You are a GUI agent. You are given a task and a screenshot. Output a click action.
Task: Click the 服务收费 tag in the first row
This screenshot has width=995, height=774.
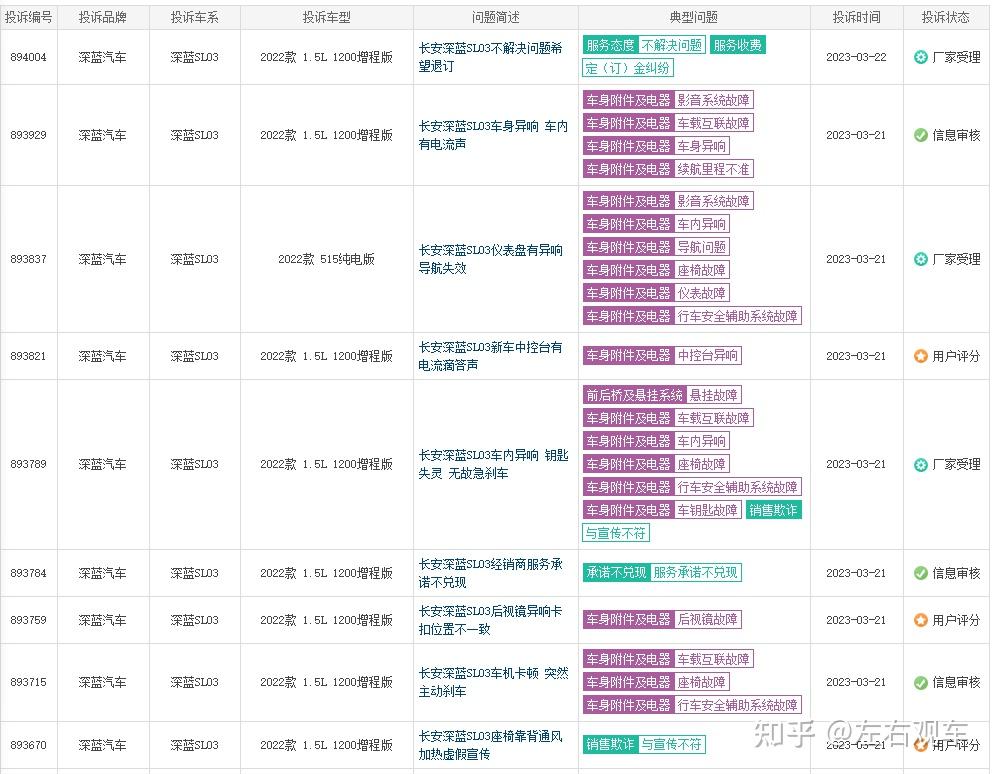[737, 45]
